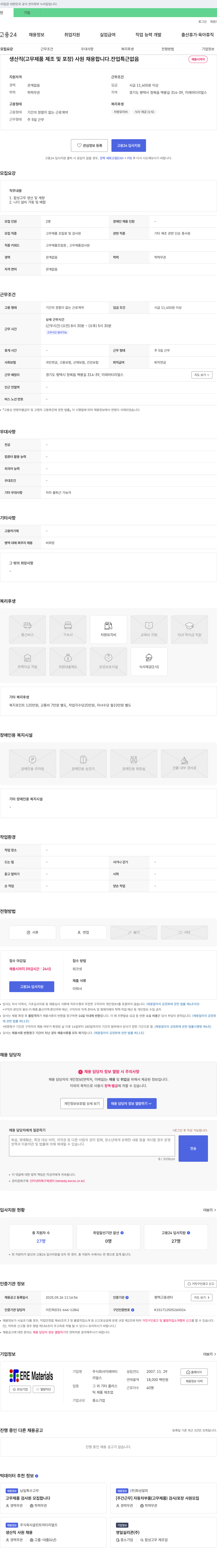Image resolution: width=217 pixels, height=1568 pixels.
Task: Jump to the 우대사항 section tab
Action: pyautogui.click(x=87, y=49)
